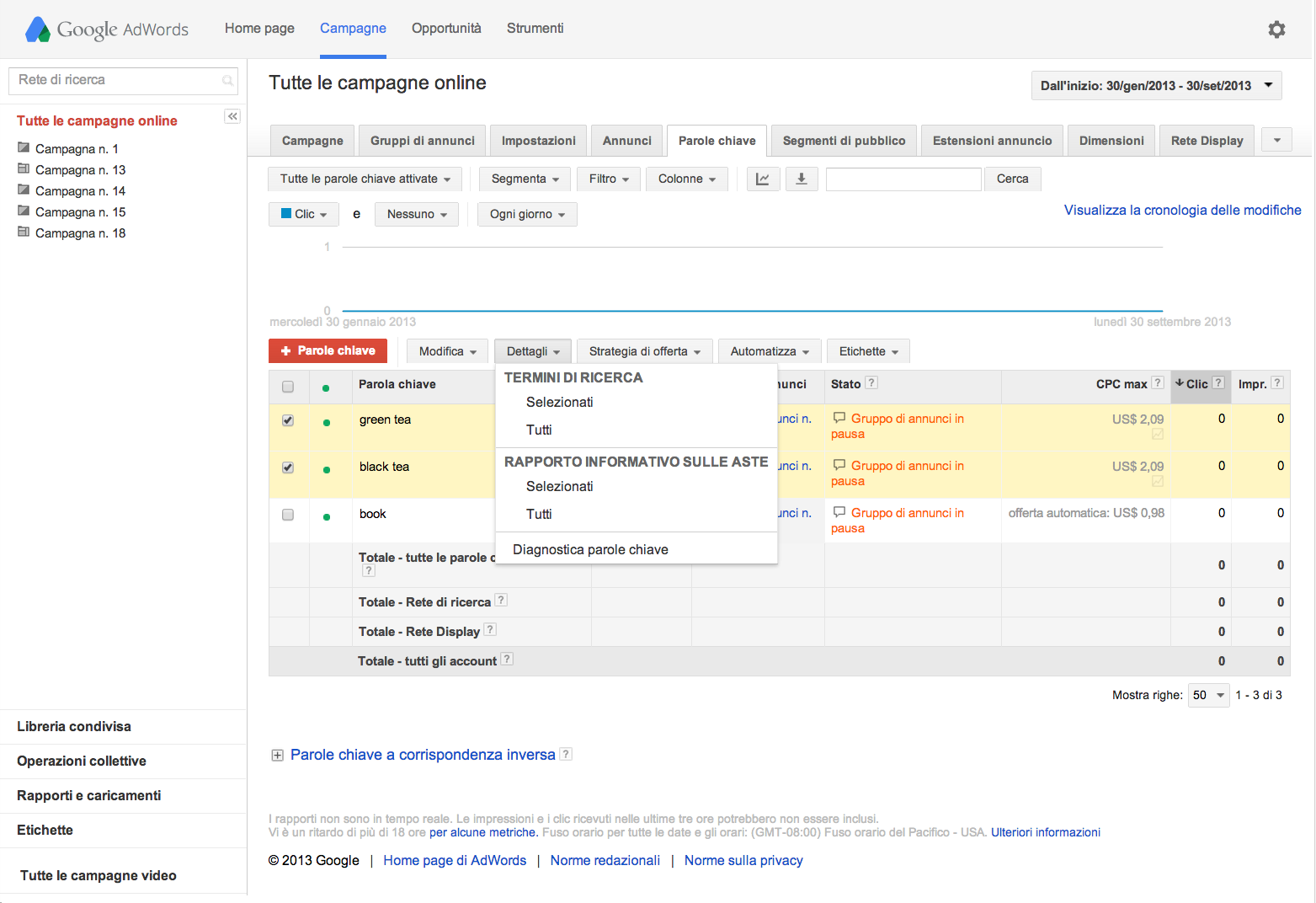The height and width of the screenshot is (903, 1316).
Task: Open Visualizza la cronologia delle modifiche link
Action: coord(1182,210)
